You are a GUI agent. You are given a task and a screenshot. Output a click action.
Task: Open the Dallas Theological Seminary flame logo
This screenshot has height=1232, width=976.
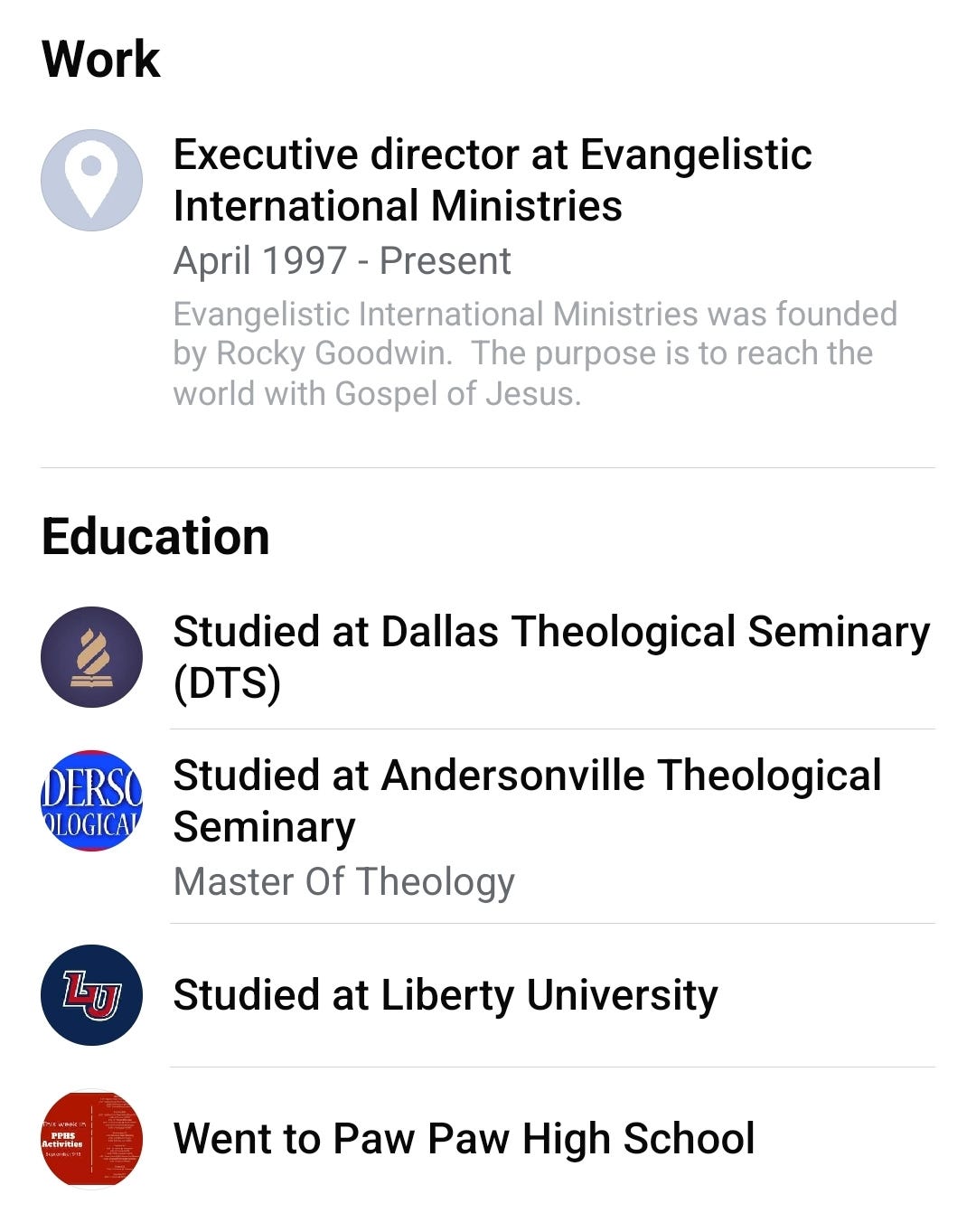coord(91,657)
